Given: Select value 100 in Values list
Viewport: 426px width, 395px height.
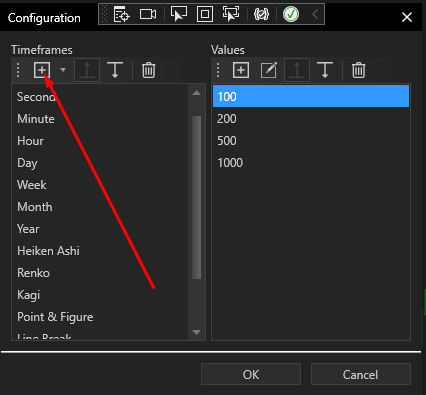Looking at the screenshot, I should pos(311,96).
